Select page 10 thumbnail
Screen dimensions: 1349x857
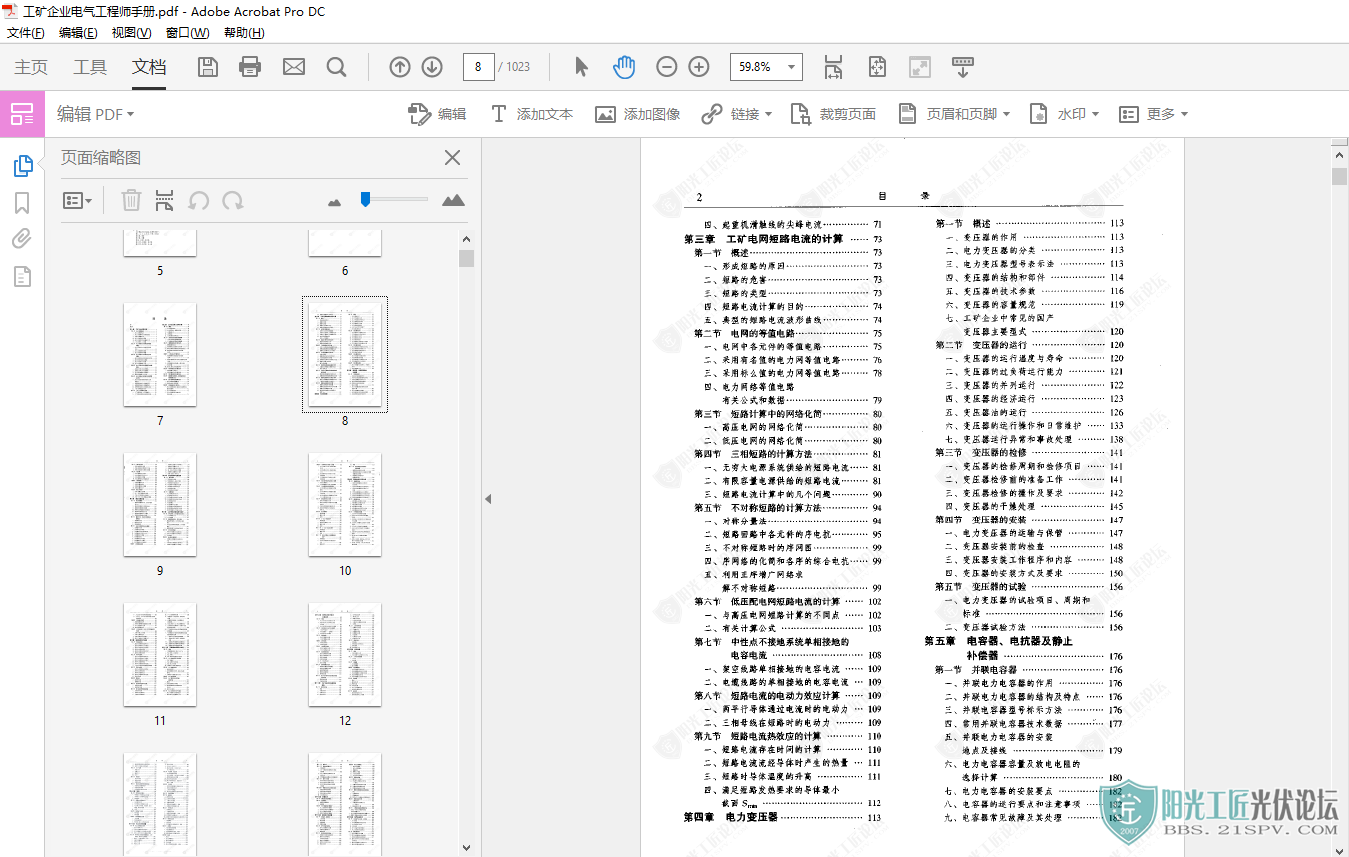pyautogui.click(x=345, y=505)
